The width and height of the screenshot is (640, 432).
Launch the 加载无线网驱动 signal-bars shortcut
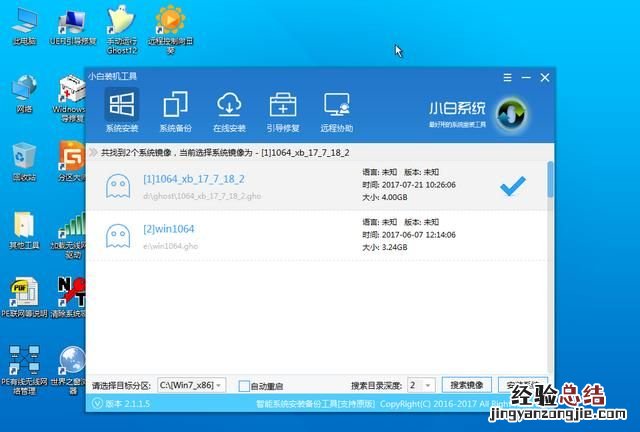point(69,235)
